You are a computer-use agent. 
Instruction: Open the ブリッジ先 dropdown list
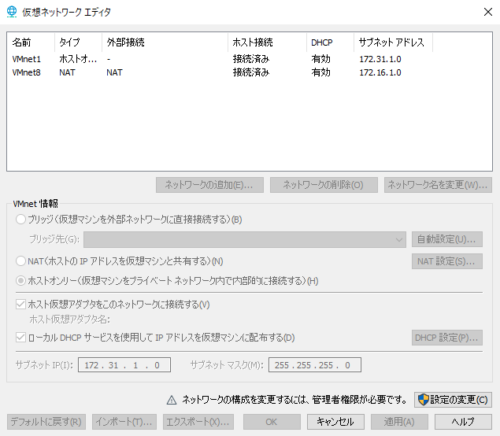click(245, 239)
